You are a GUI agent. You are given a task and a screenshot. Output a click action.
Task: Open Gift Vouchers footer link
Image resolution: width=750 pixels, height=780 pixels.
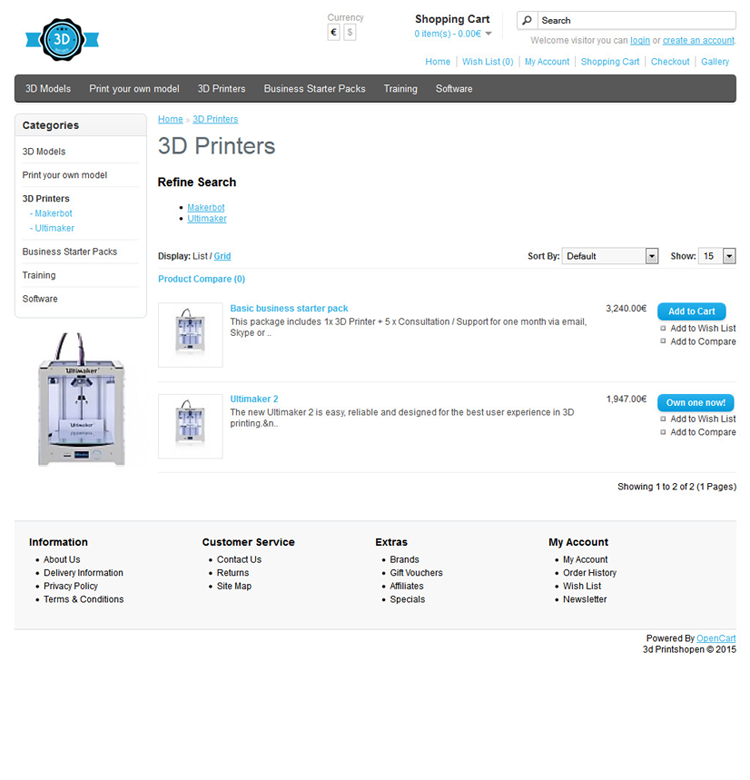click(416, 573)
